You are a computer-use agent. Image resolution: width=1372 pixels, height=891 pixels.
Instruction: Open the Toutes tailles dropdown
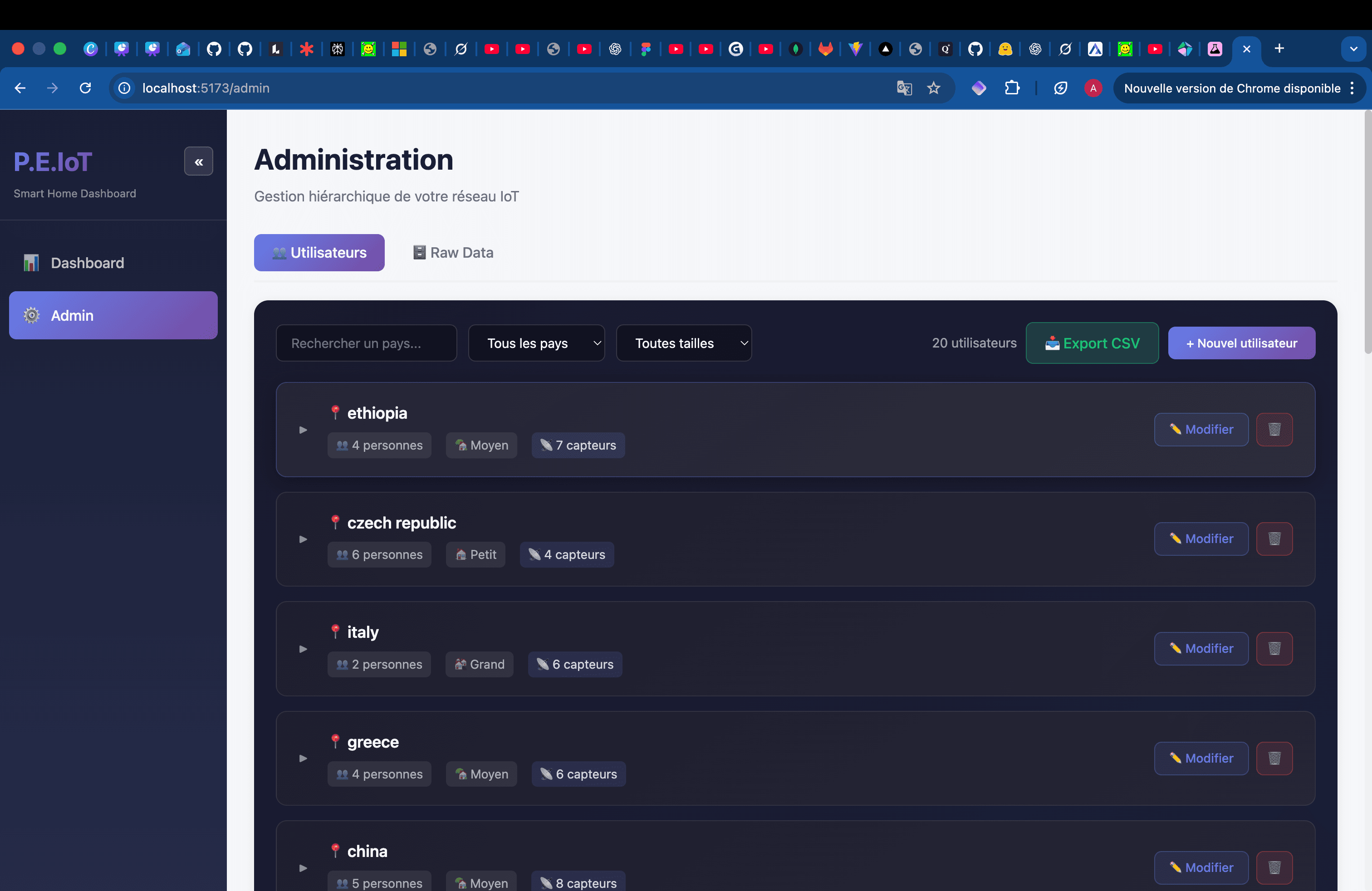(684, 343)
